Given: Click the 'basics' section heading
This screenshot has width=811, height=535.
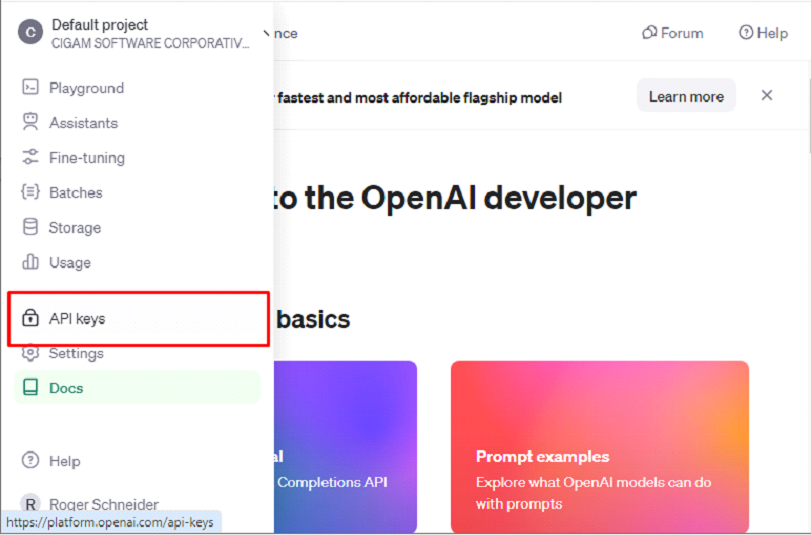Looking at the screenshot, I should 313,319.
